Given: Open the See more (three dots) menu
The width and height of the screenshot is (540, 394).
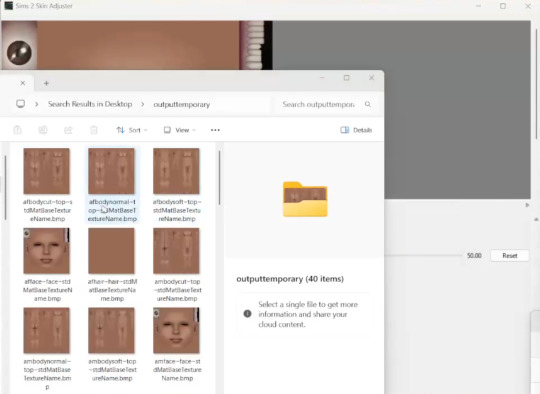Looking at the screenshot, I should [x=215, y=130].
